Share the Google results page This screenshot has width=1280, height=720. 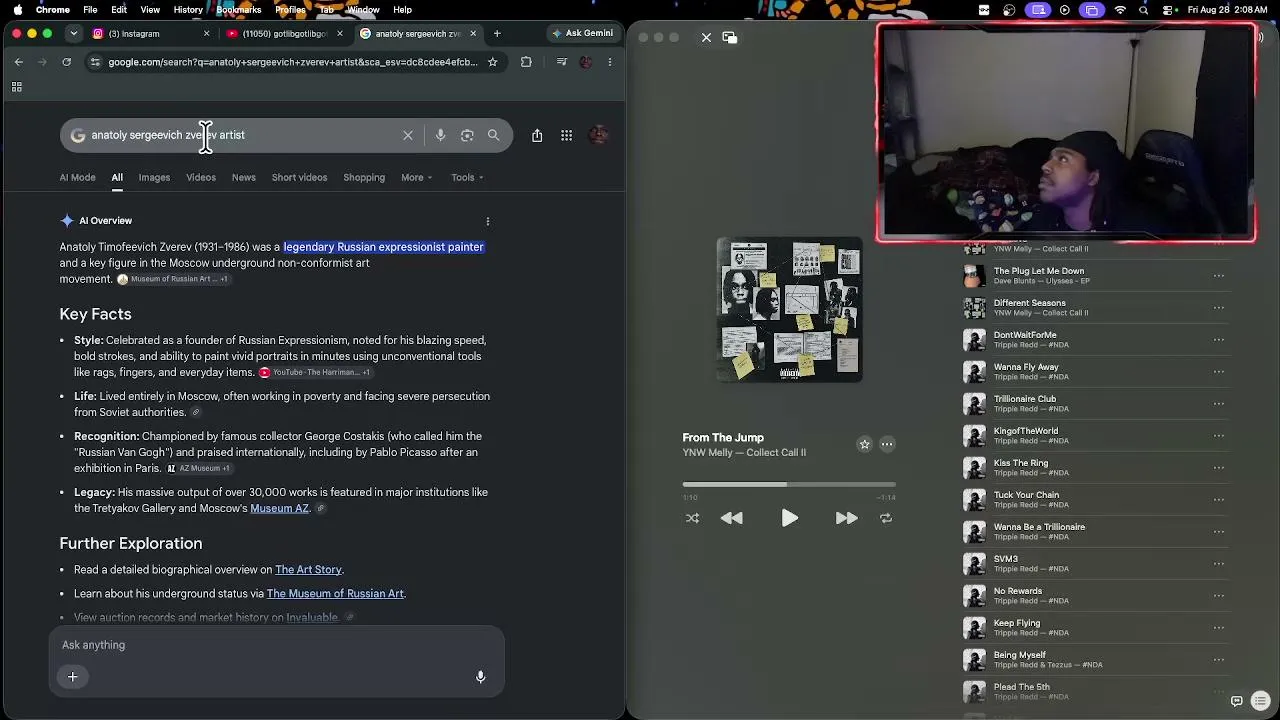pos(537,135)
